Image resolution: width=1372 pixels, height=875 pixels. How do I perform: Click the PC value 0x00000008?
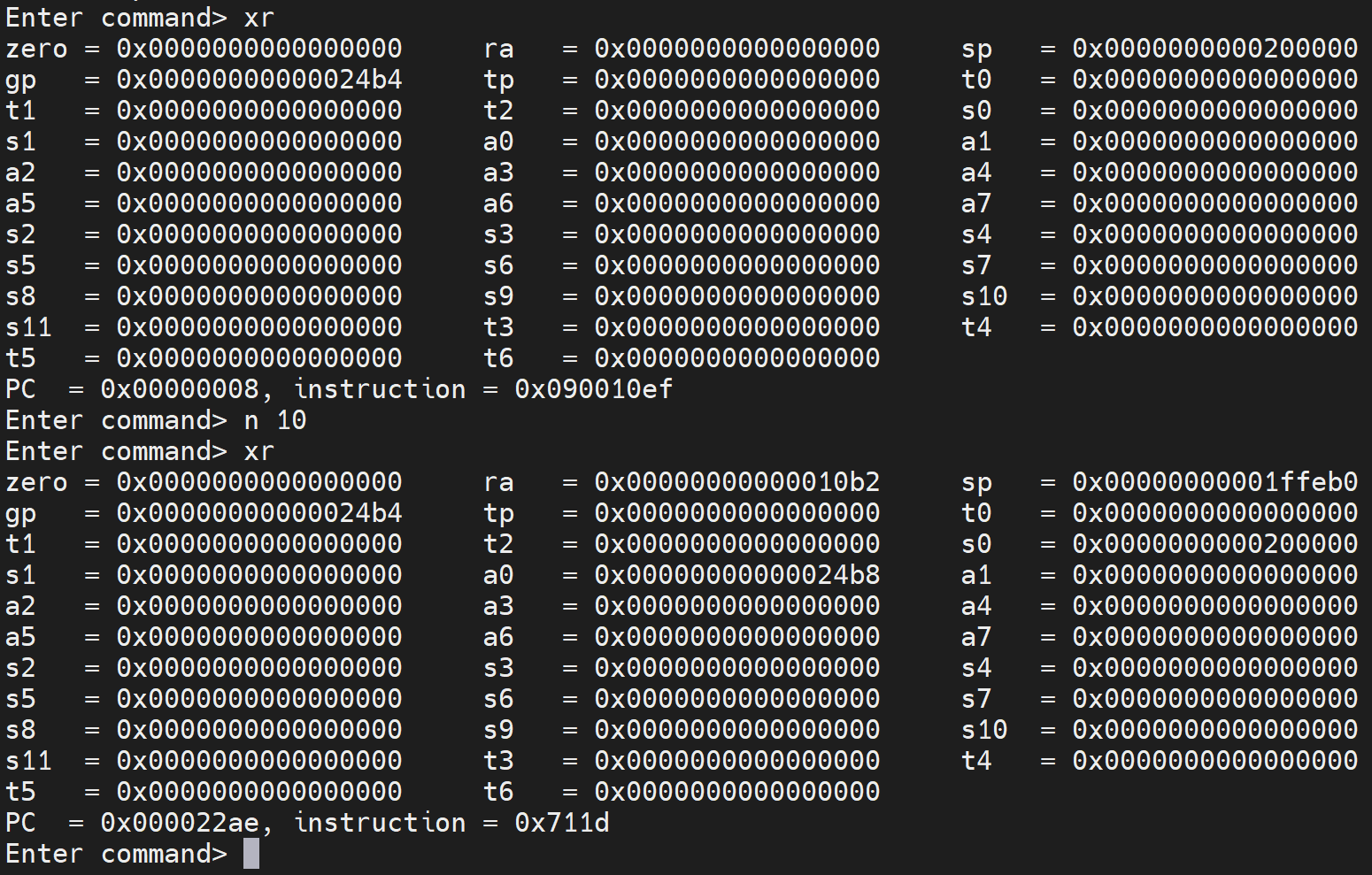(x=180, y=389)
